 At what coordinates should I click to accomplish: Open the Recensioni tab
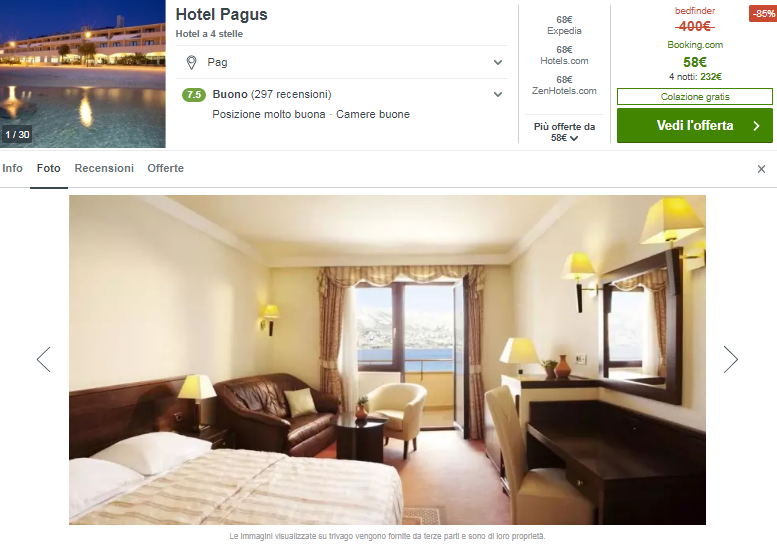[104, 168]
